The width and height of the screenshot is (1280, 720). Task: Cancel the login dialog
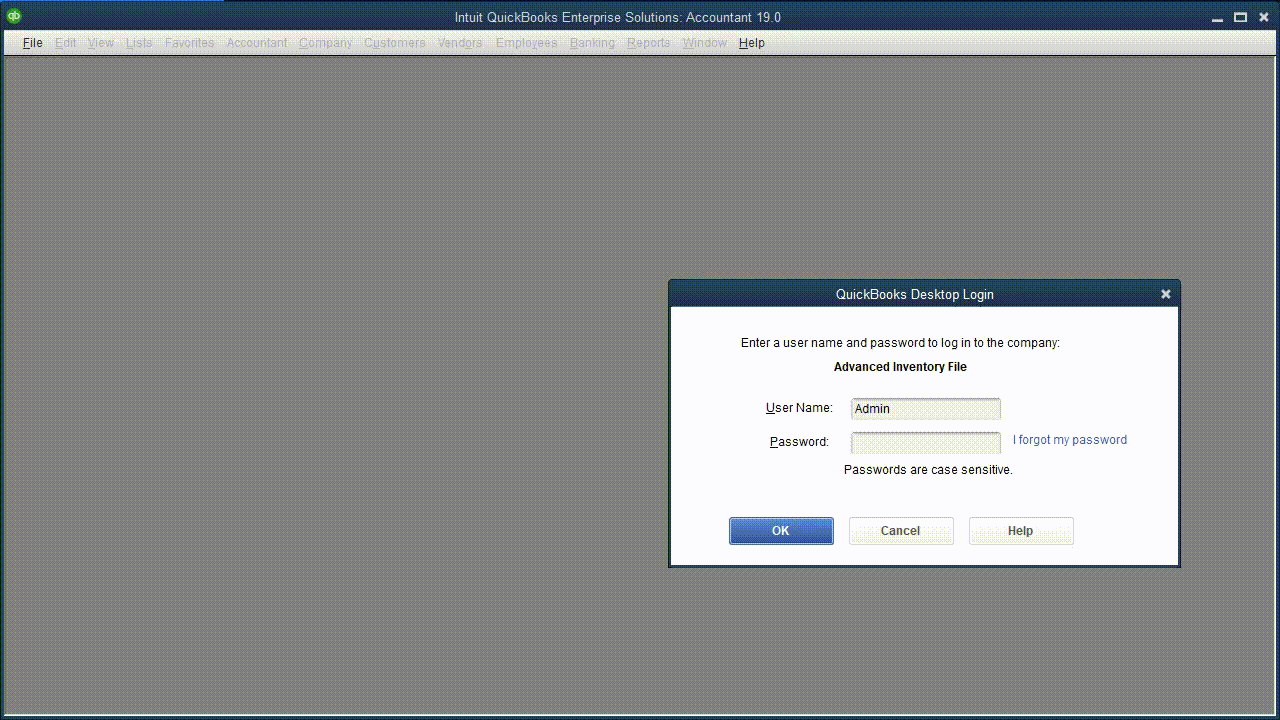click(x=901, y=531)
